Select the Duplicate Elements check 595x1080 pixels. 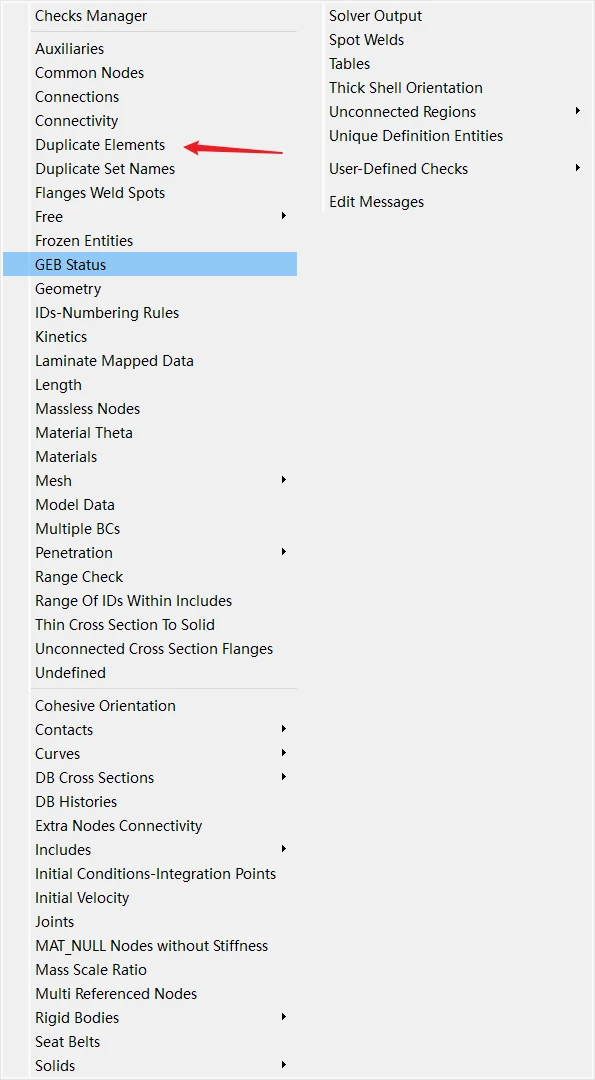100,145
